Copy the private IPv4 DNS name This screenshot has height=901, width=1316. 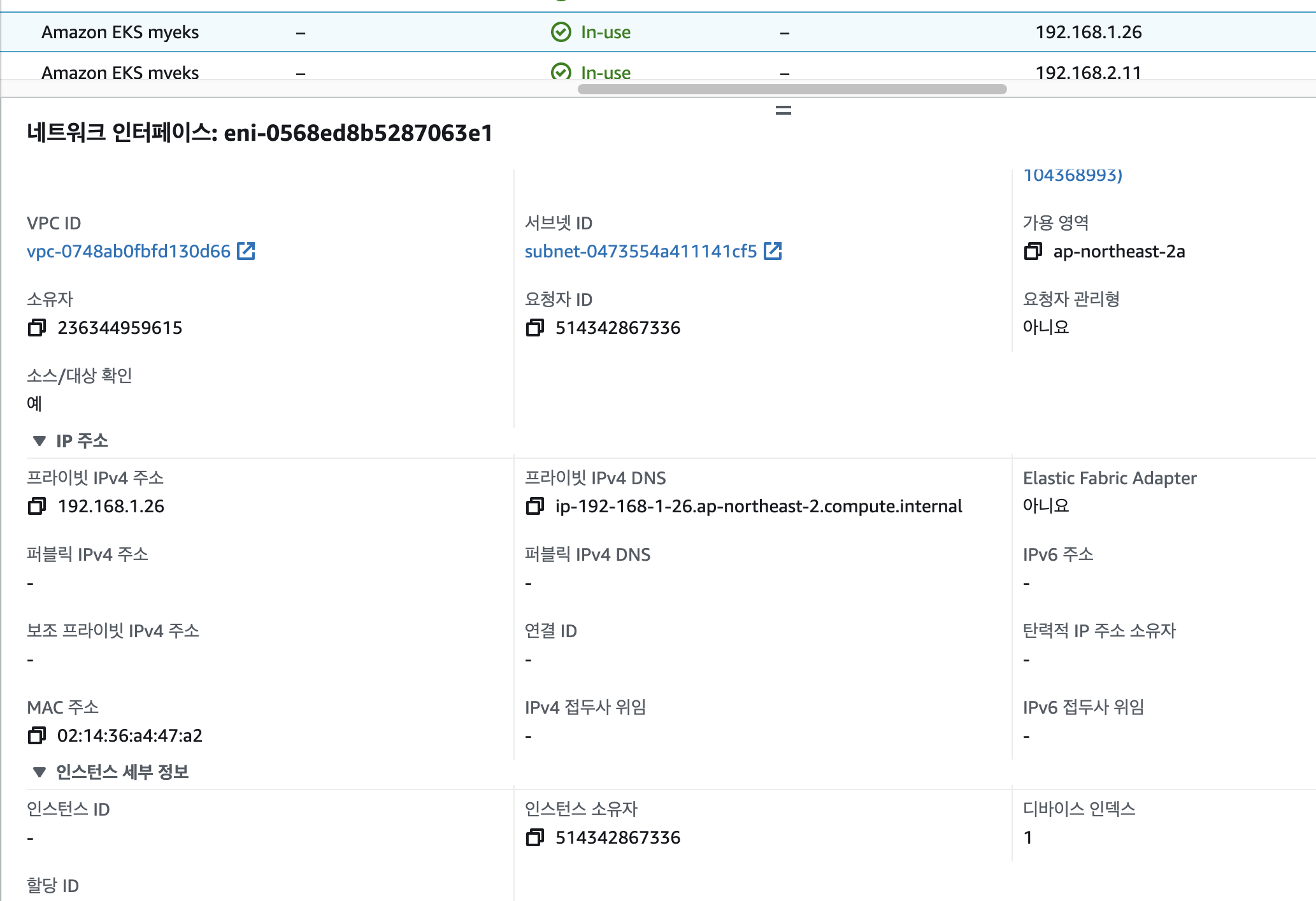[535, 507]
